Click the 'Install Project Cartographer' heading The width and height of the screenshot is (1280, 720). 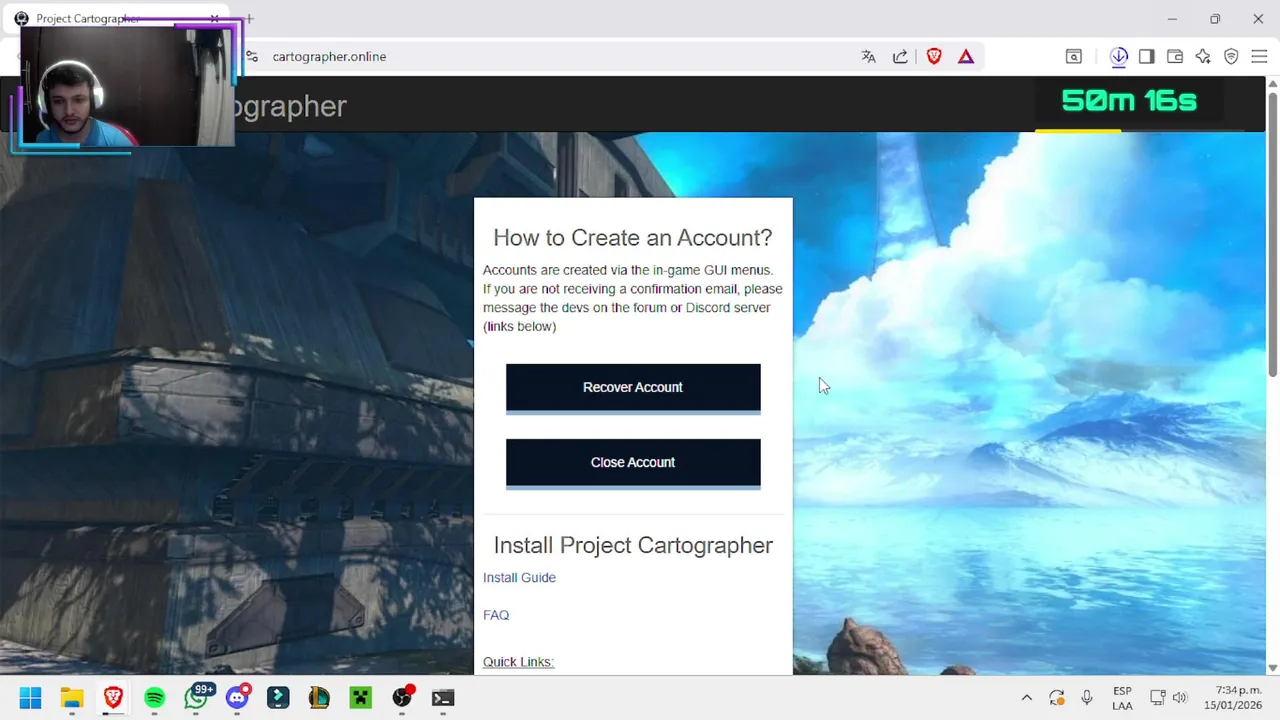(x=633, y=545)
